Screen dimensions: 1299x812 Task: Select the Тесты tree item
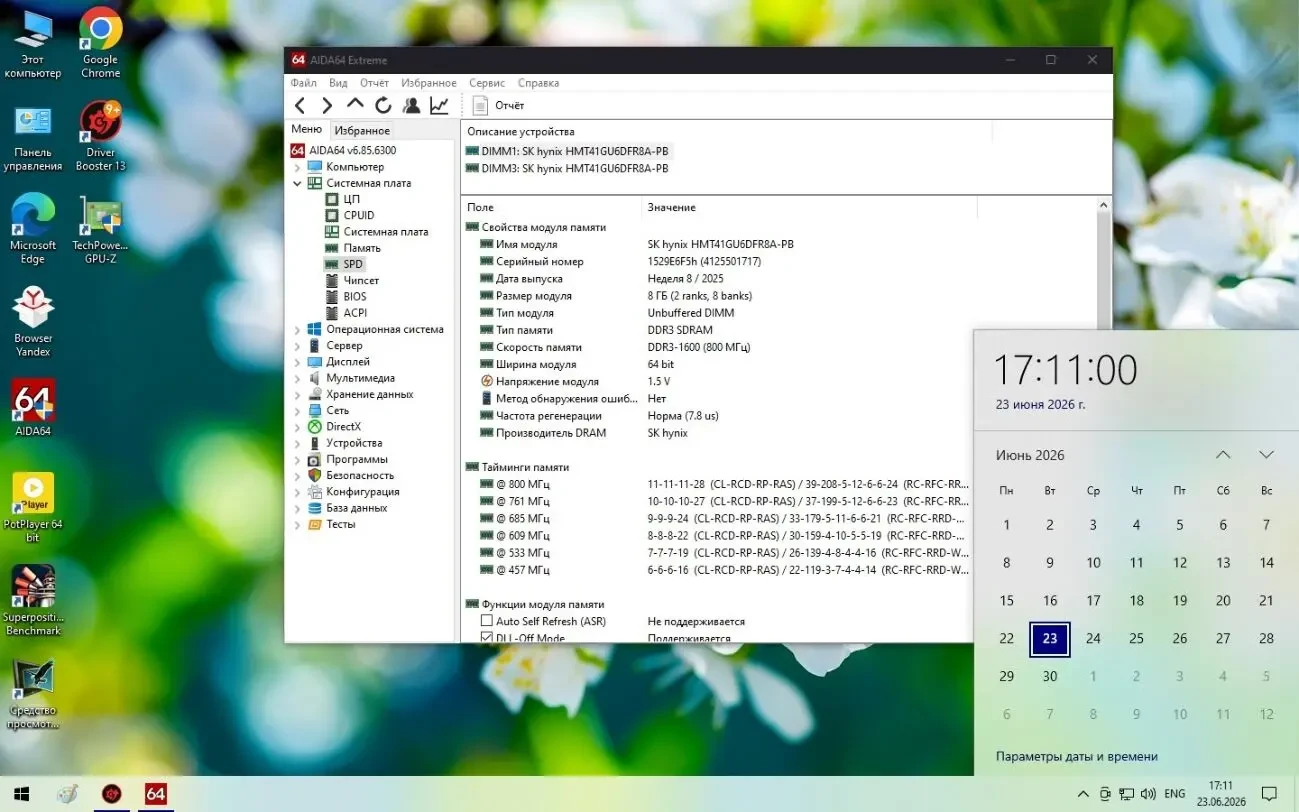point(332,524)
